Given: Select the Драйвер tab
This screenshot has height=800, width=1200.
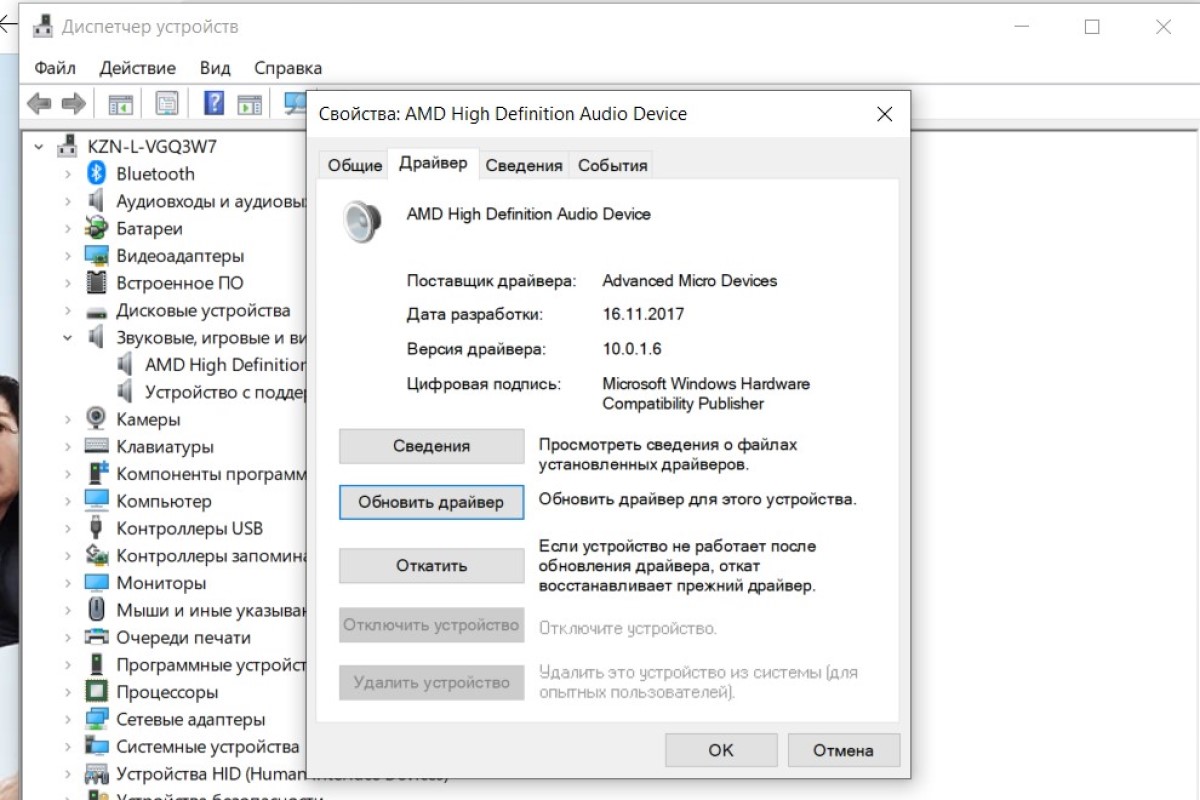Looking at the screenshot, I should click(x=433, y=164).
